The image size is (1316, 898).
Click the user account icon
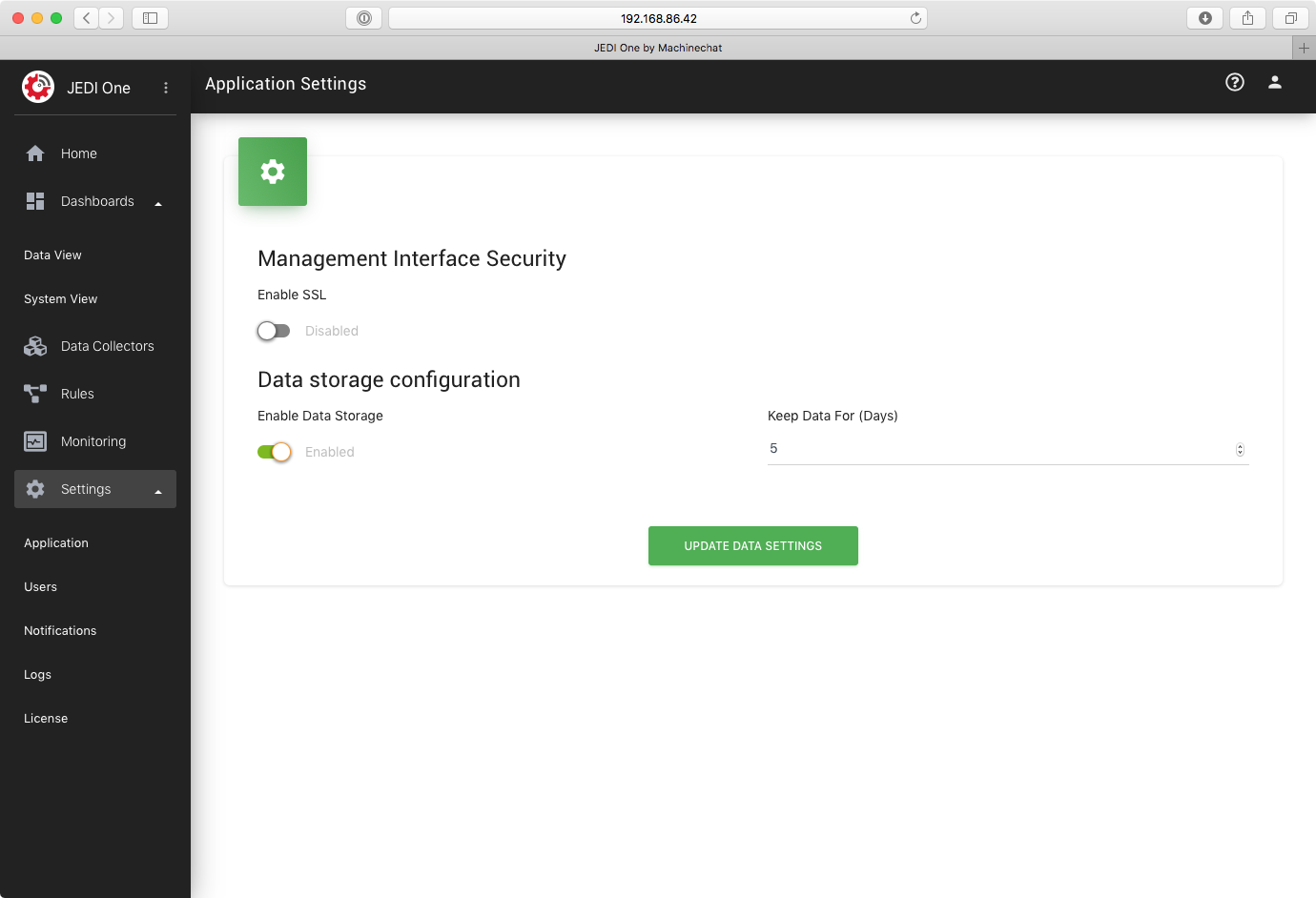[1275, 83]
